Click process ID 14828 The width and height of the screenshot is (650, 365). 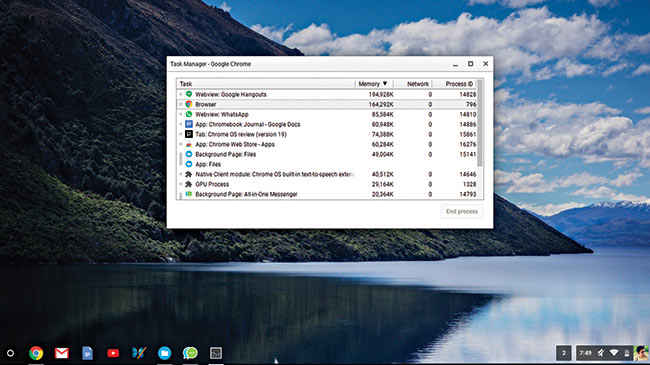(x=468, y=94)
